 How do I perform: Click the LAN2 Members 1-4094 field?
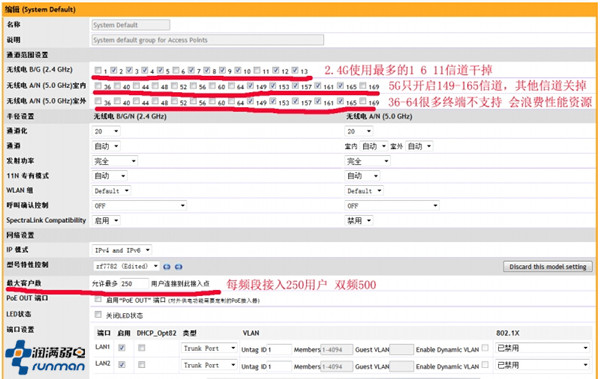(x=336, y=366)
